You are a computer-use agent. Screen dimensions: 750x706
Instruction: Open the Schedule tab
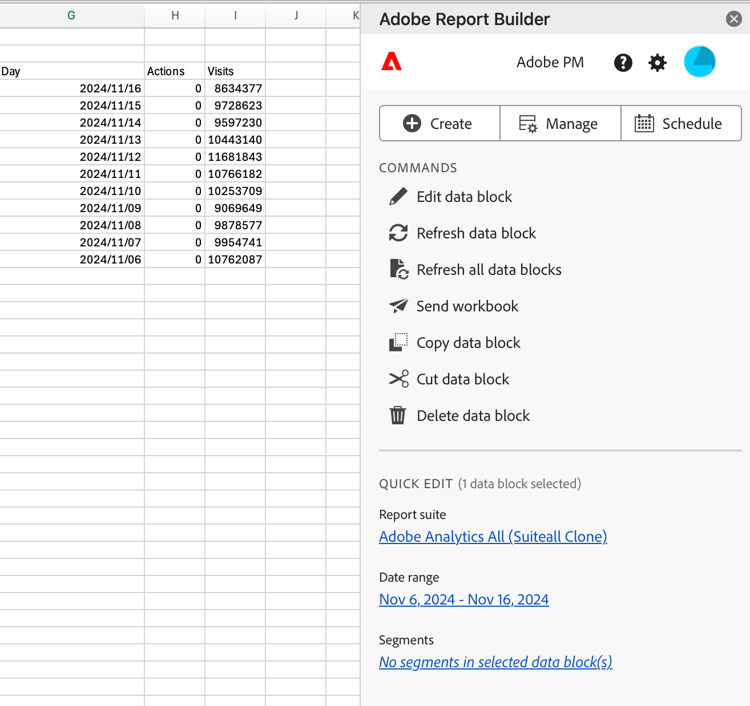pos(679,124)
